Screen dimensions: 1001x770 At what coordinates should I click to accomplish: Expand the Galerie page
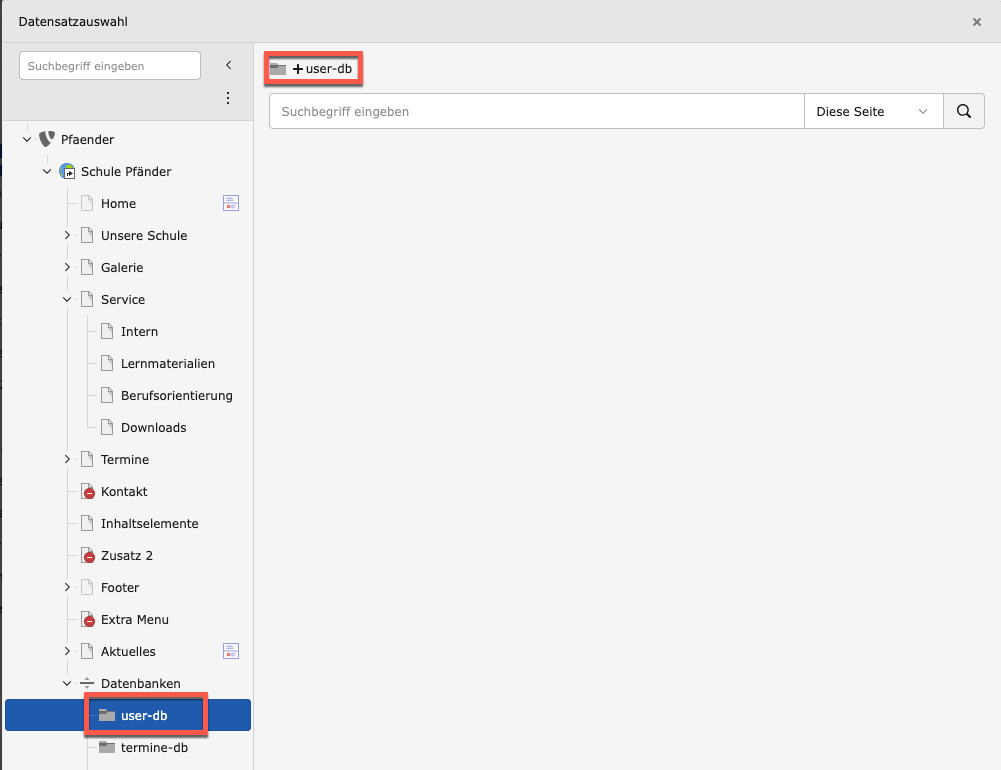coord(67,267)
